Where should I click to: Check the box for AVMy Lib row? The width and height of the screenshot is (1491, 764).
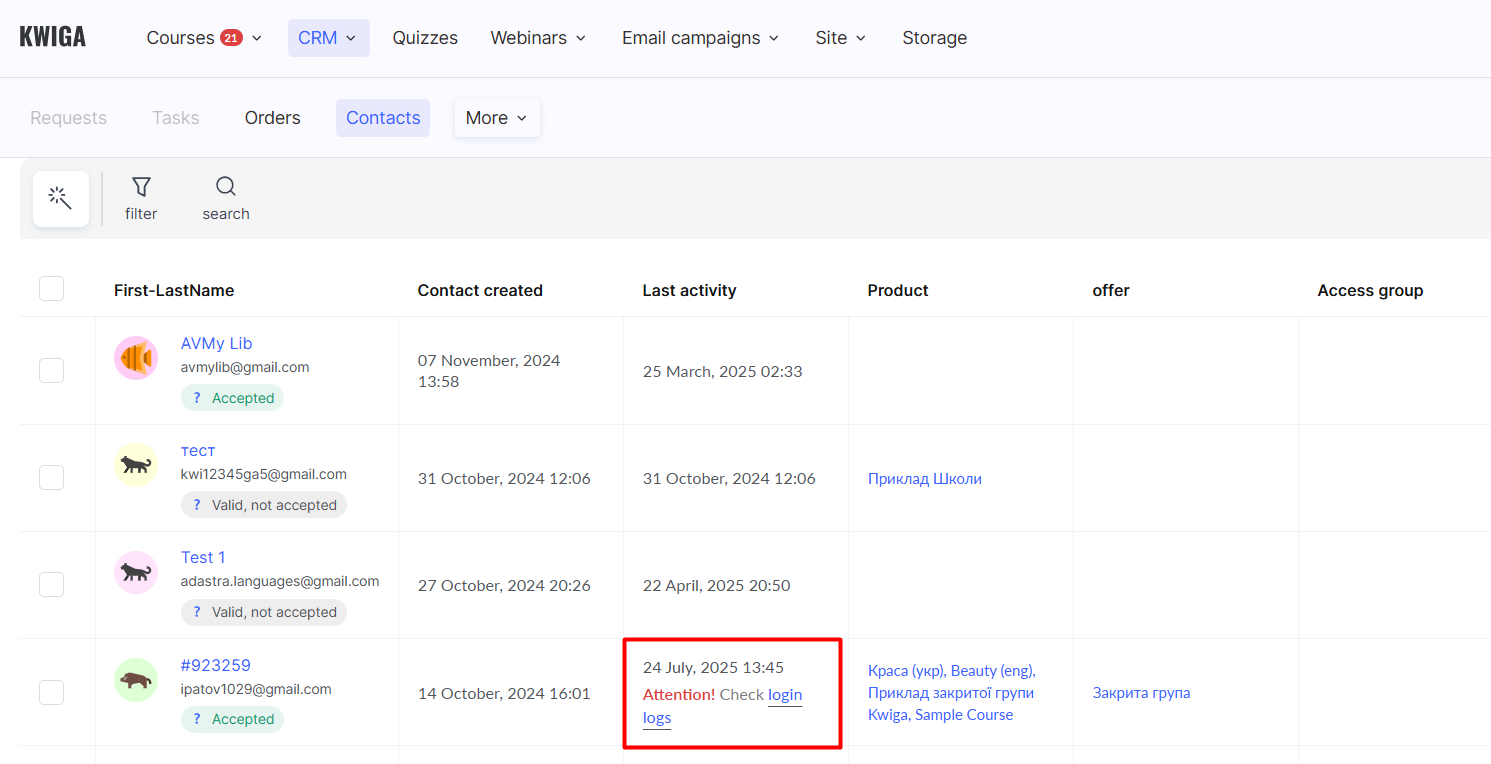point(51,370)
